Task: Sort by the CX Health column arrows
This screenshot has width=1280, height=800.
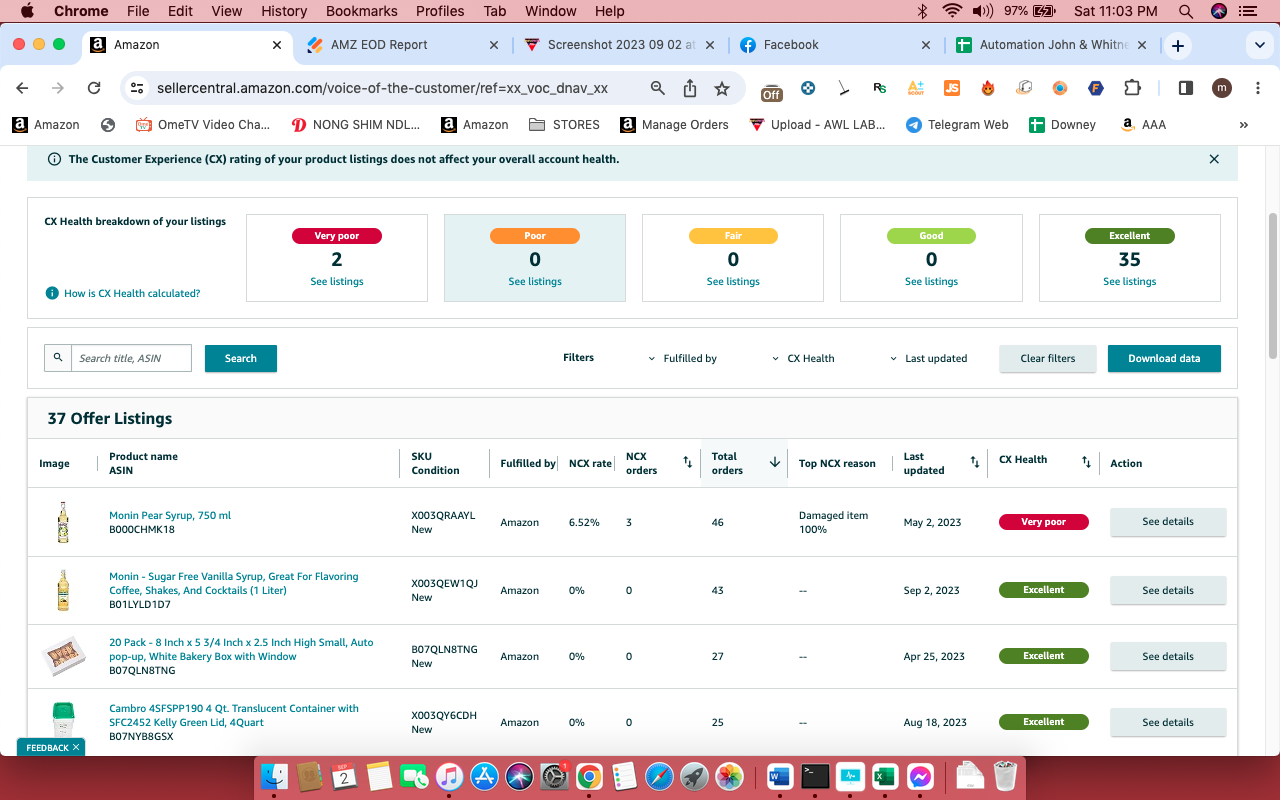Action: (x=1086, y=462)
